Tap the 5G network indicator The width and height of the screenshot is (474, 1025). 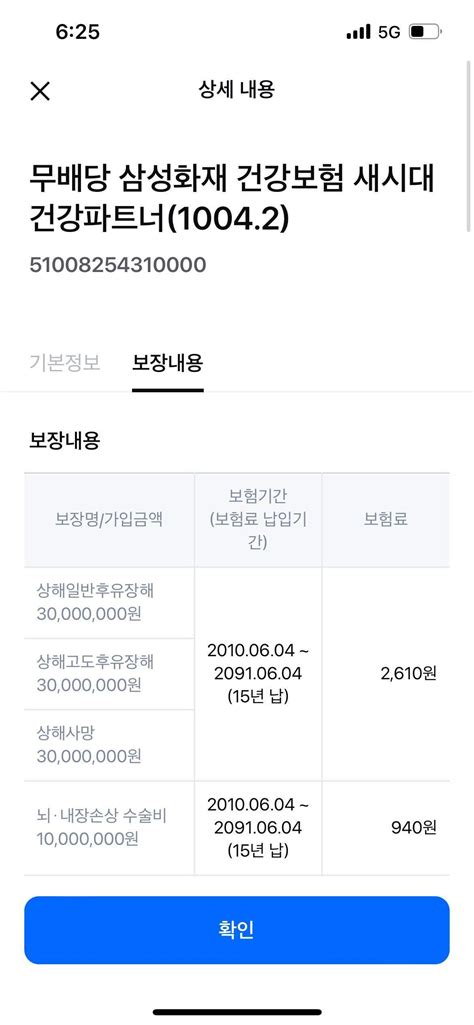click(x=389, y=32)
